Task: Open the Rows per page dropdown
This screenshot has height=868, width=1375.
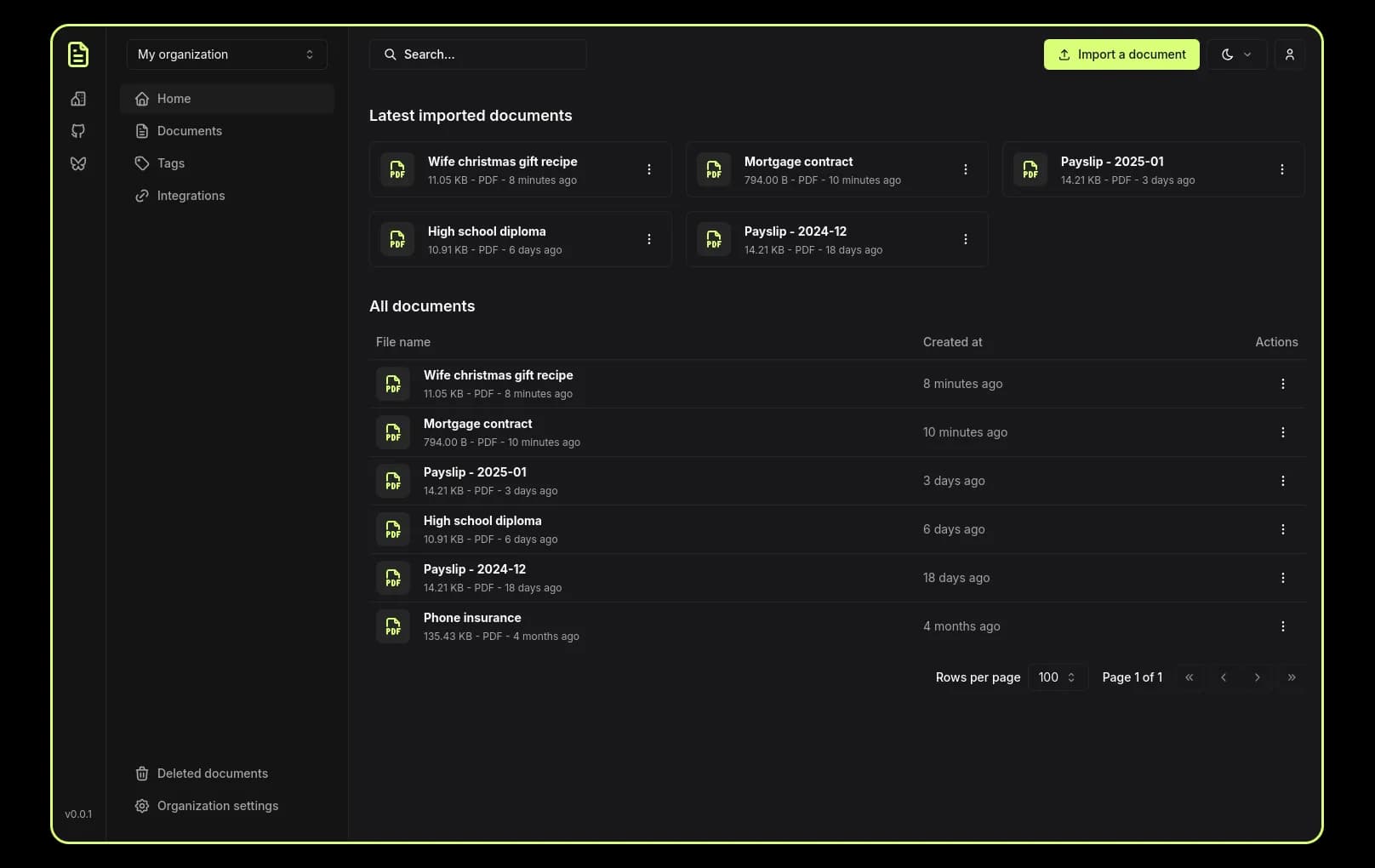Action: 1057,677
